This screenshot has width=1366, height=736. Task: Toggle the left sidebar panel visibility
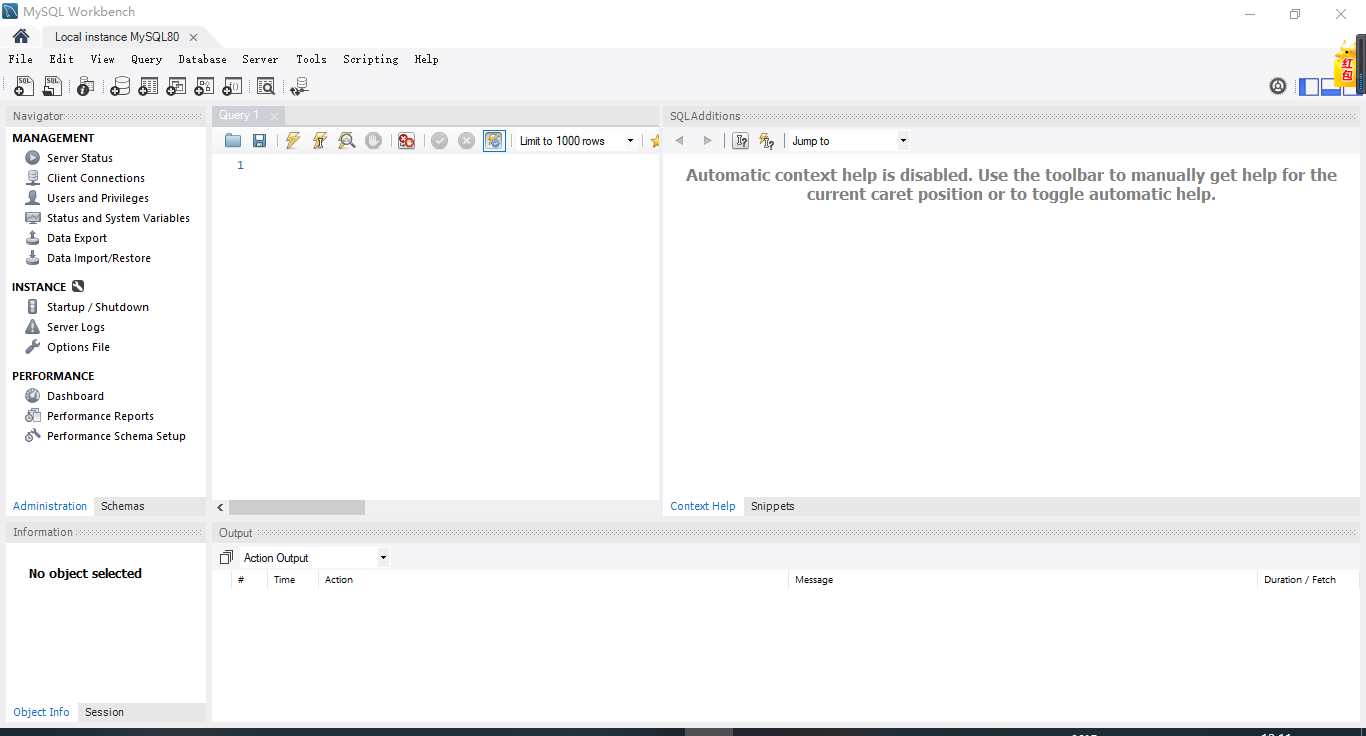click(x=1309, y=87)
